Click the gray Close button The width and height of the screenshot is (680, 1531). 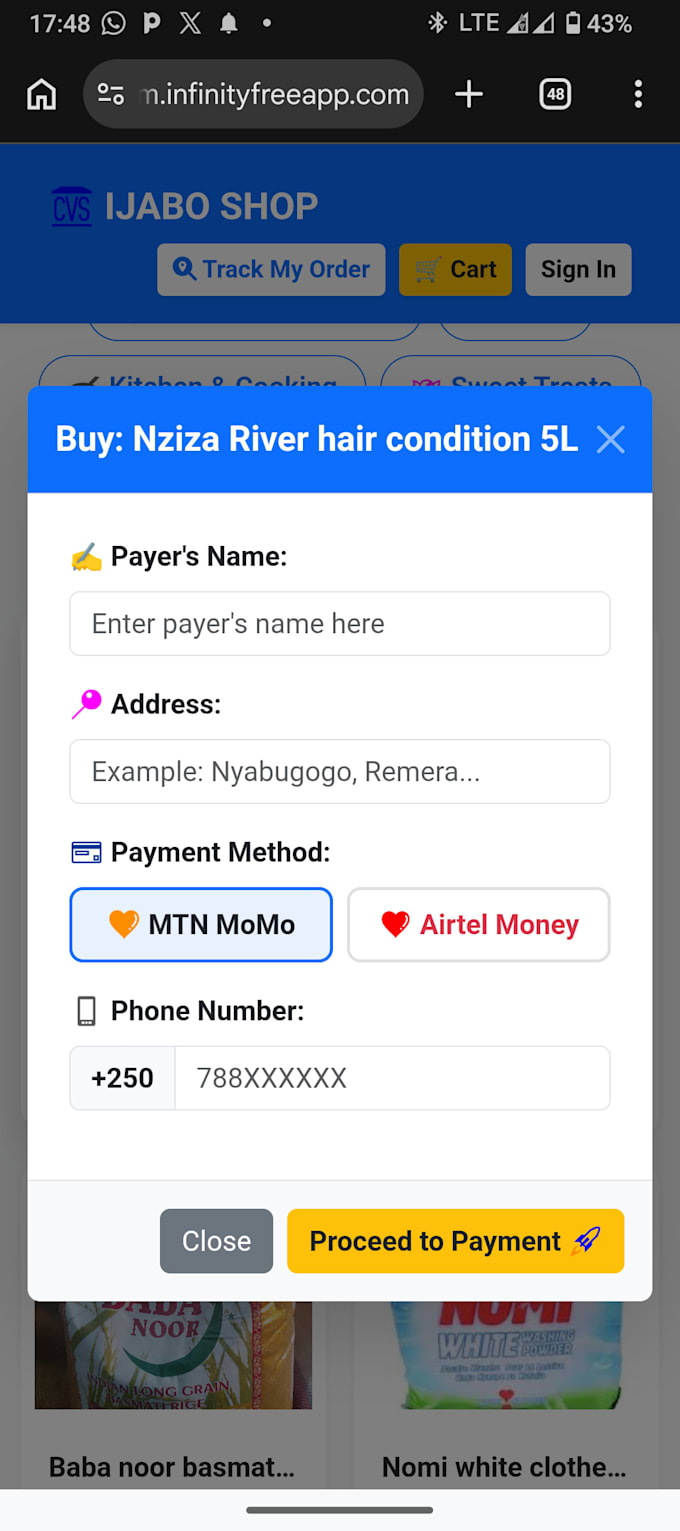(216, 1241)
